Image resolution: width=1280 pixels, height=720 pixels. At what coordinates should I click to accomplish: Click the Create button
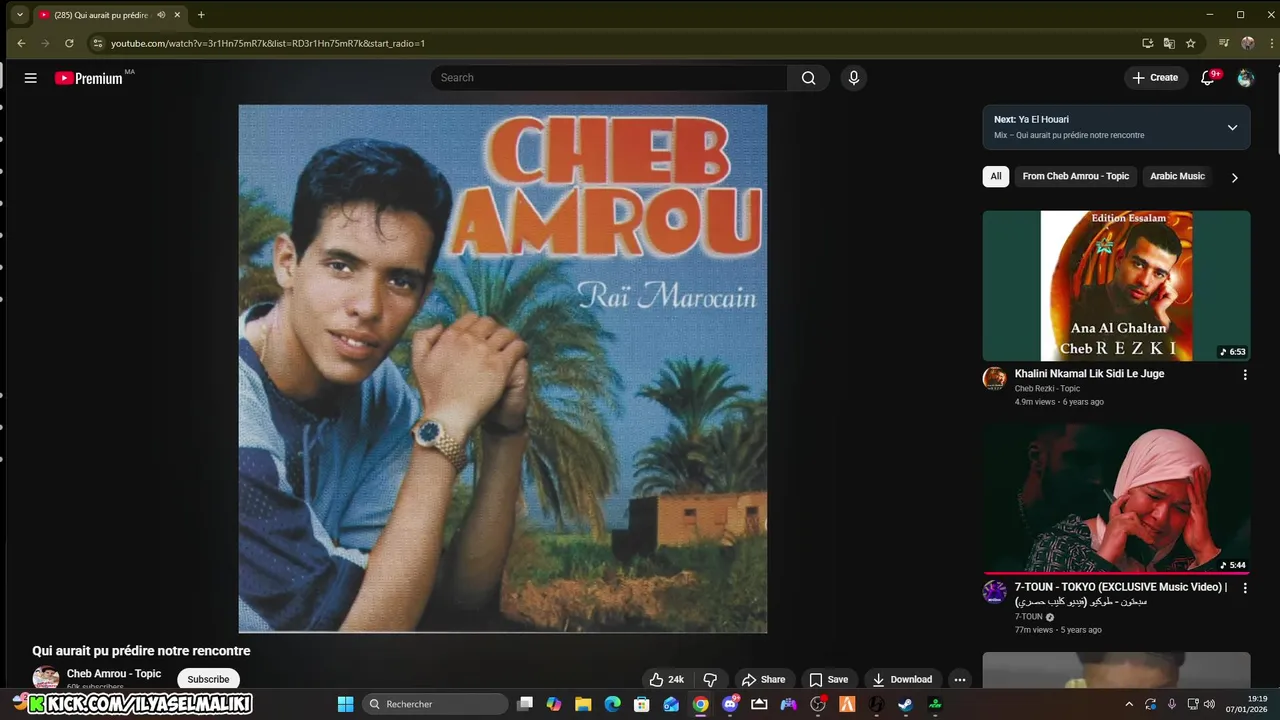pyautogui.click(x=1155, y=78)
